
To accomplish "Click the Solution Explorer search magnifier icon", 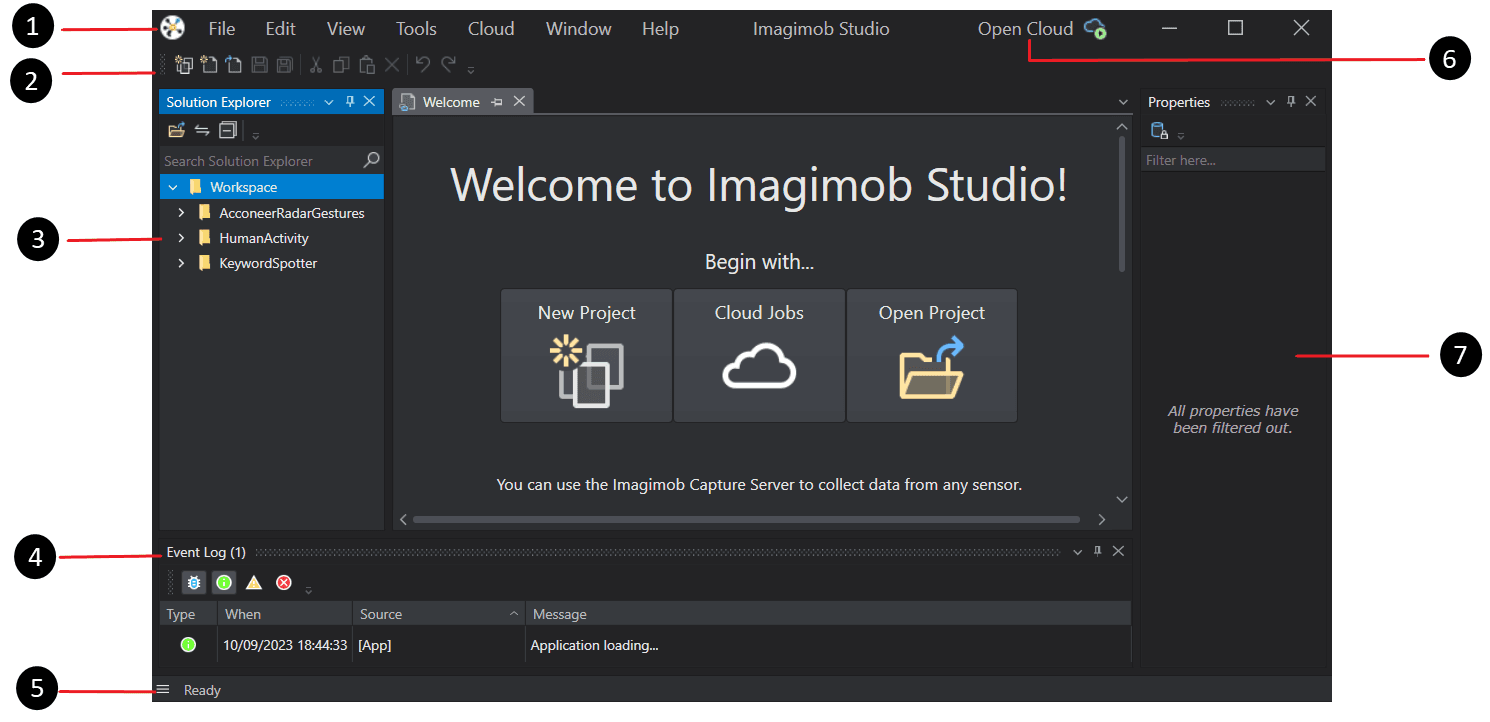I will (371, 160).
